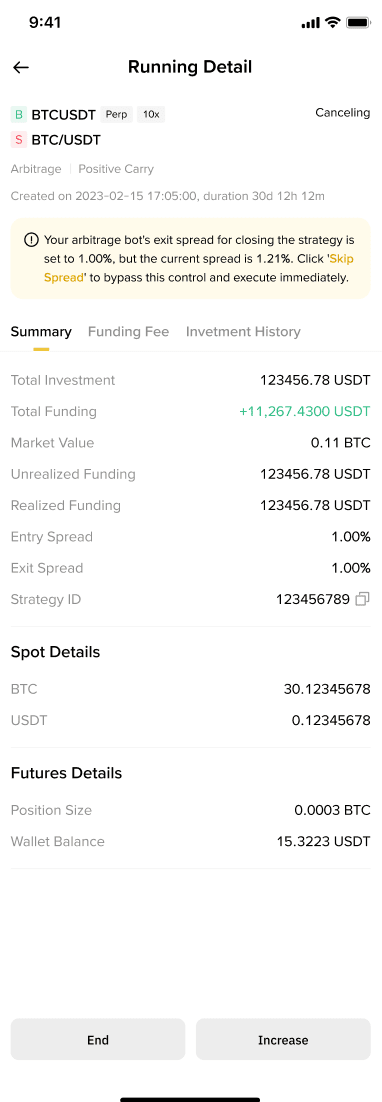The image size is (382, 1102).
Task: Tap the Perp tag label
Action: point(117,115)
